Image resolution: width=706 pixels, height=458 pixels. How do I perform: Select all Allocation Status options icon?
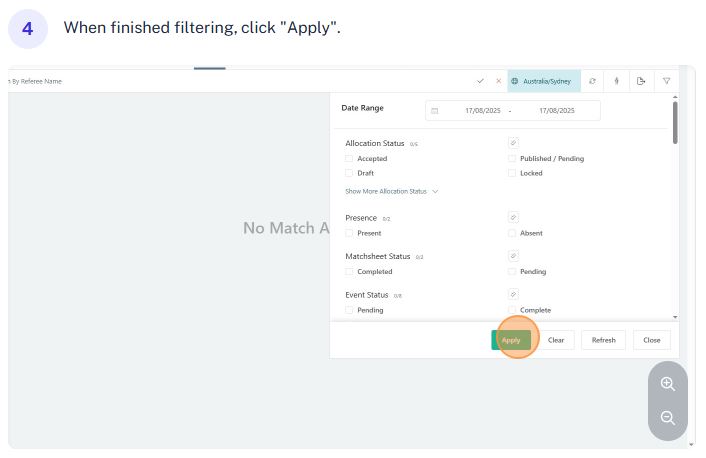pos(513,143)
